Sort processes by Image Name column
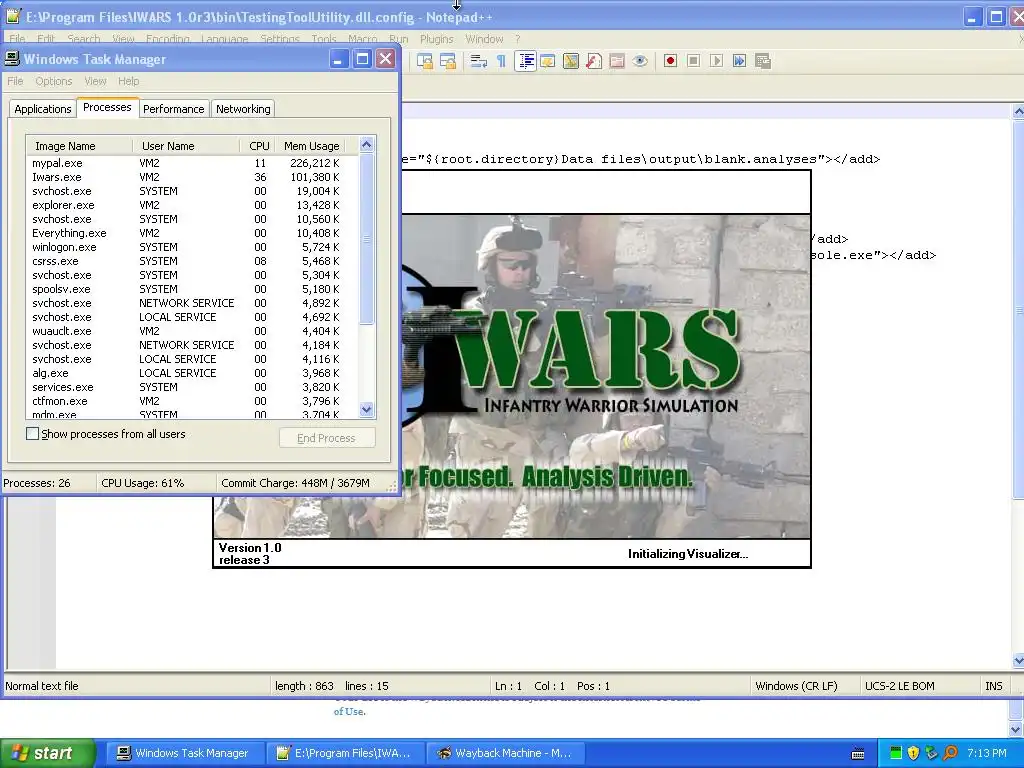The image size is (1024, 768). pyautogui.click(x=79, y=146)
